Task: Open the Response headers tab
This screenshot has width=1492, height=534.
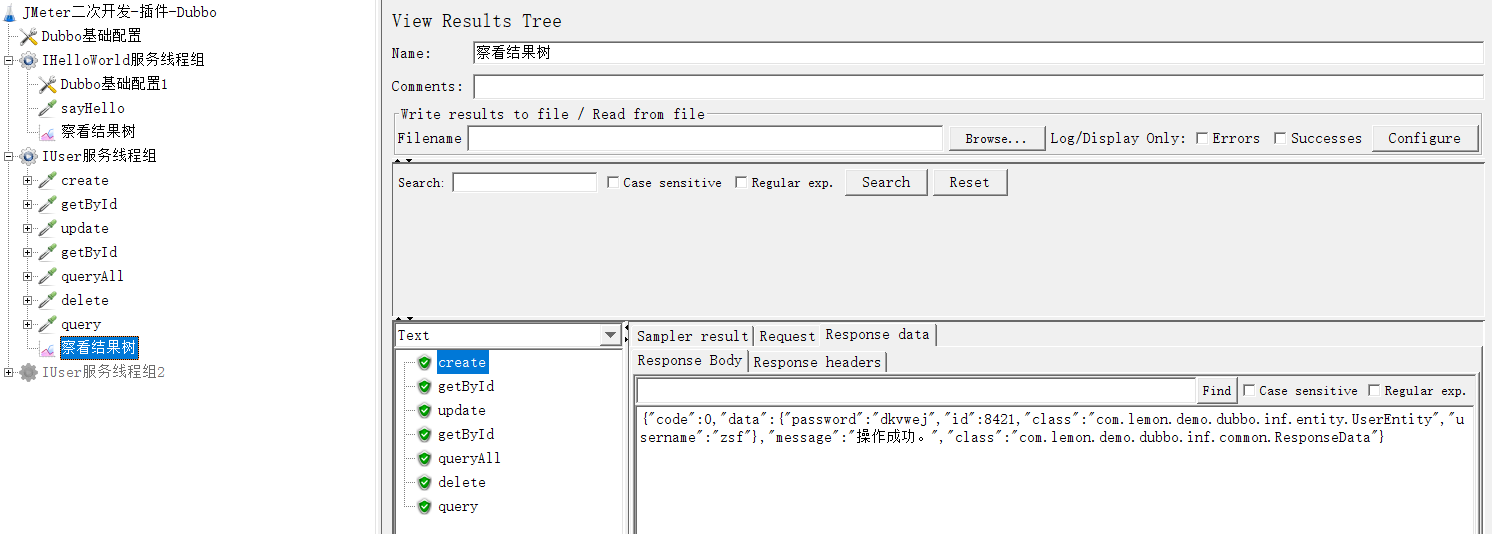Action: pyautogui.click(x=817, y=362)
